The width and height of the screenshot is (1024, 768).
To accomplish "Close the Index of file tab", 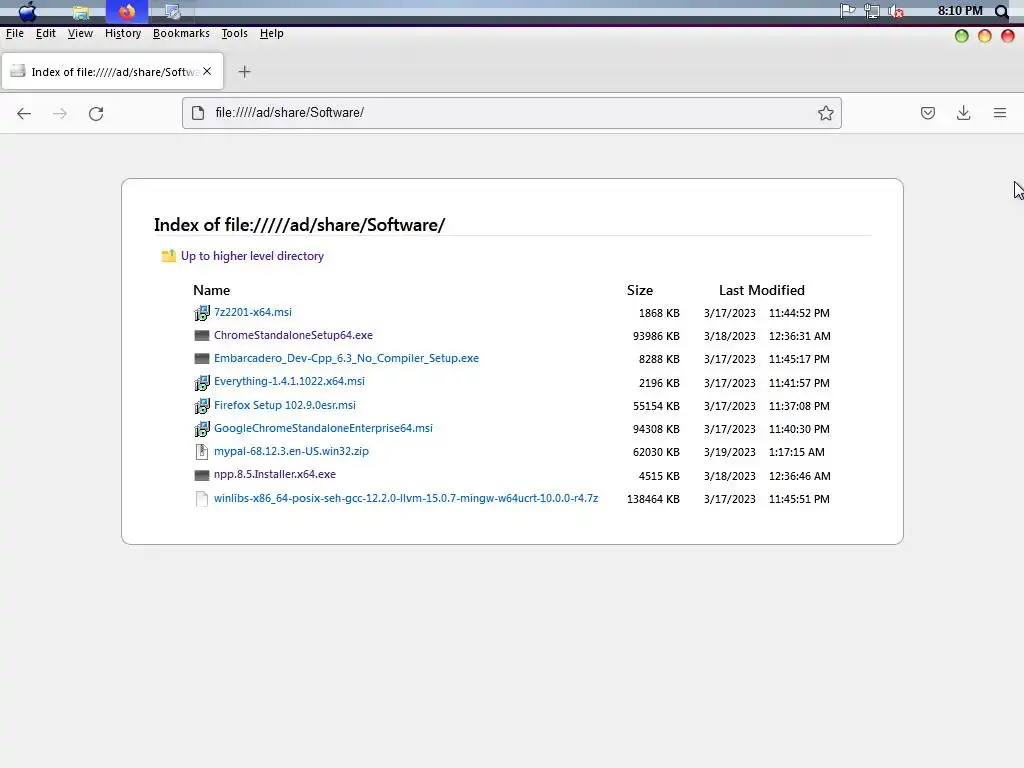I will 207,71.
